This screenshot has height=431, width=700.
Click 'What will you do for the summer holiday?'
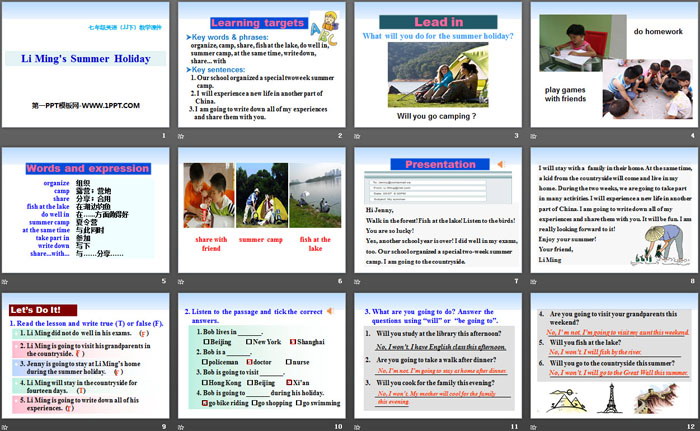click(438, 36)
